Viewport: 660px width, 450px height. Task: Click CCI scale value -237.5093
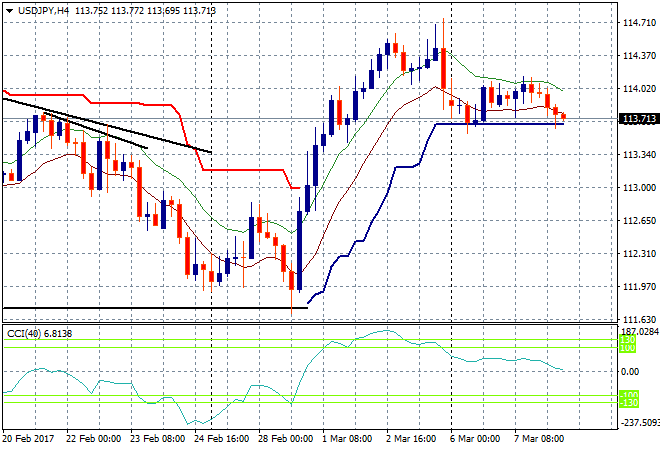click(x=640, y=422)
